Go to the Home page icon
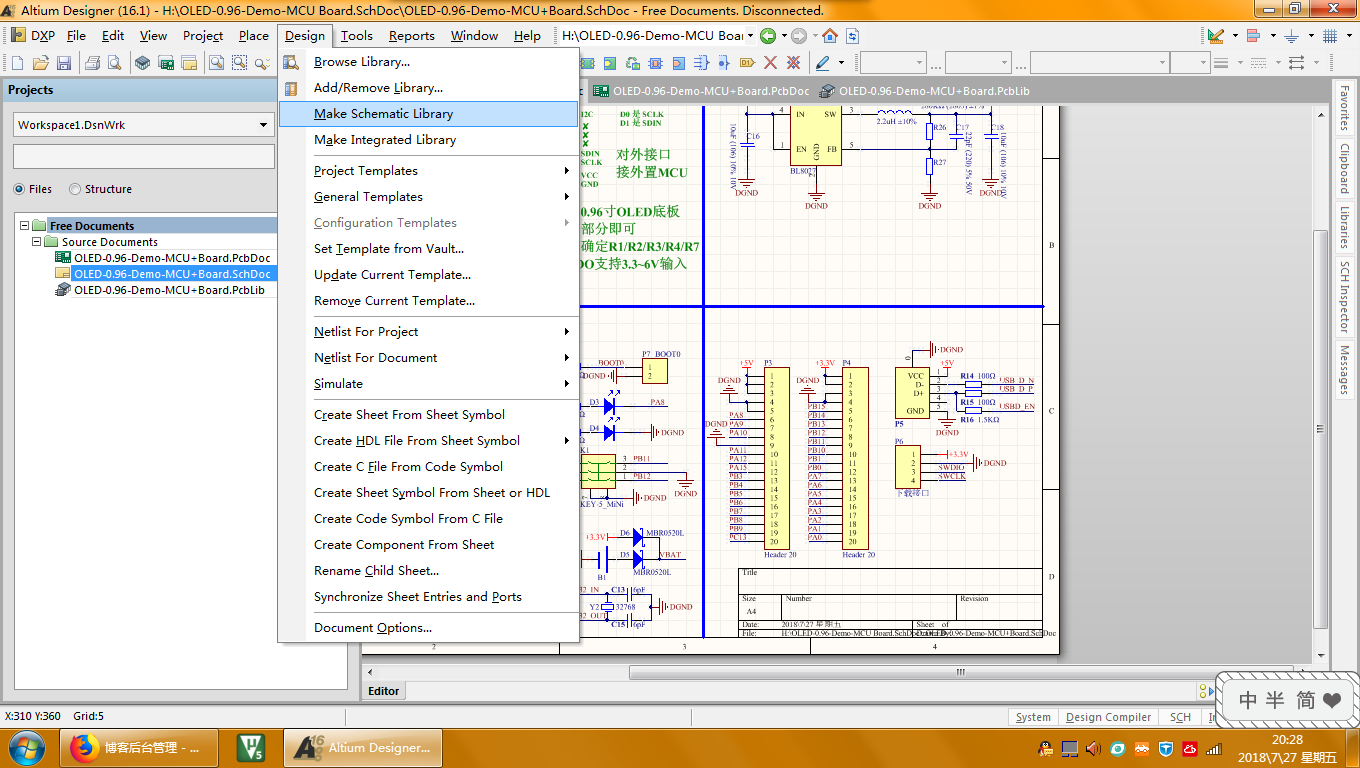The image size is (1360, 768). 830,36
